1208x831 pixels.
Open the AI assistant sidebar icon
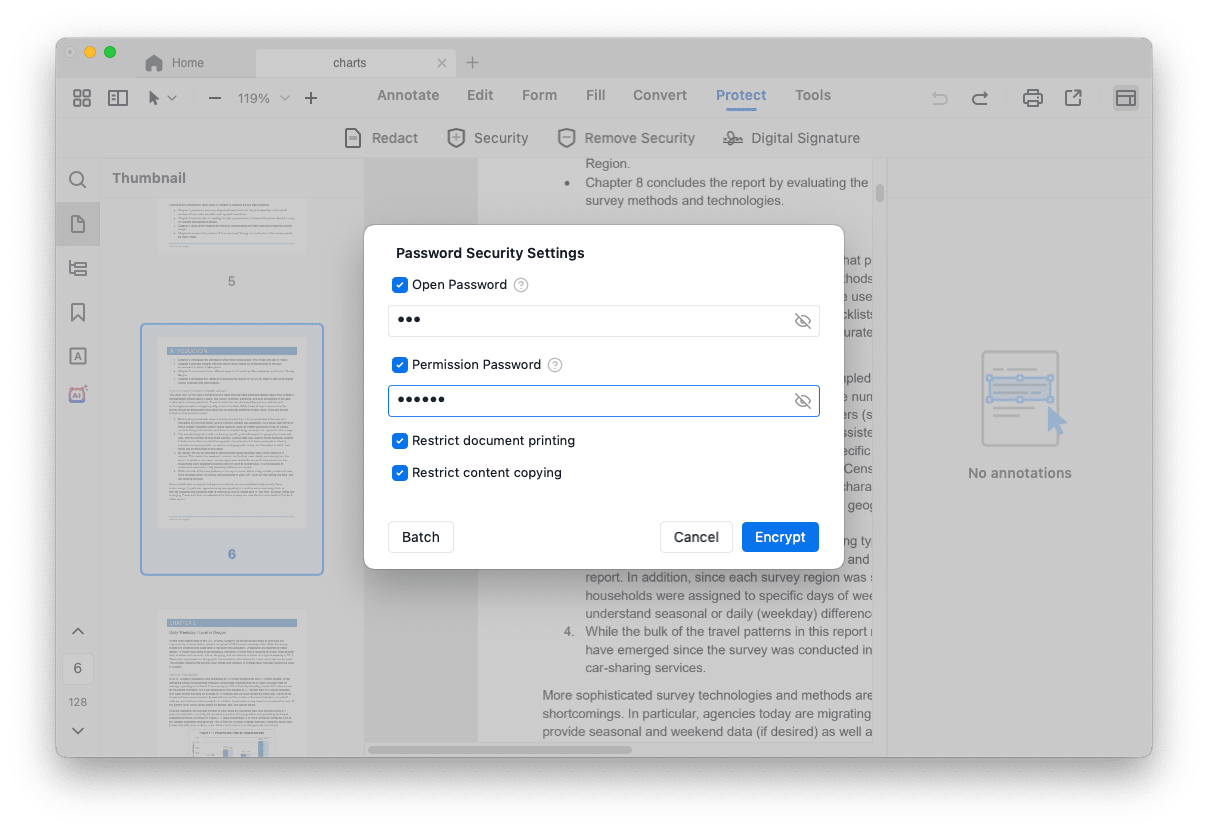[77, 394]
